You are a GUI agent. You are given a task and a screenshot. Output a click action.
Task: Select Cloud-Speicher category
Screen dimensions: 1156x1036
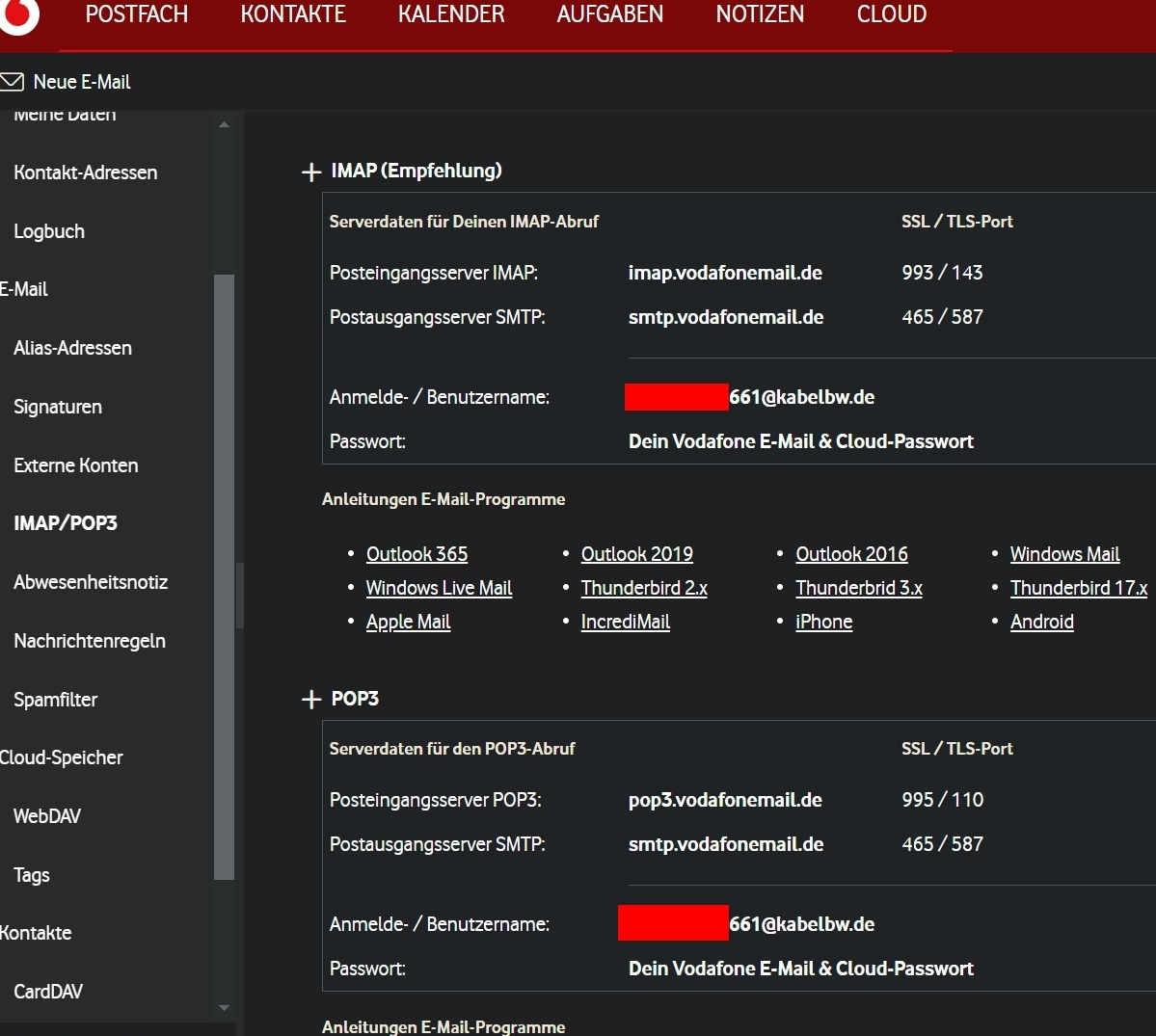[x=61, y=757]
